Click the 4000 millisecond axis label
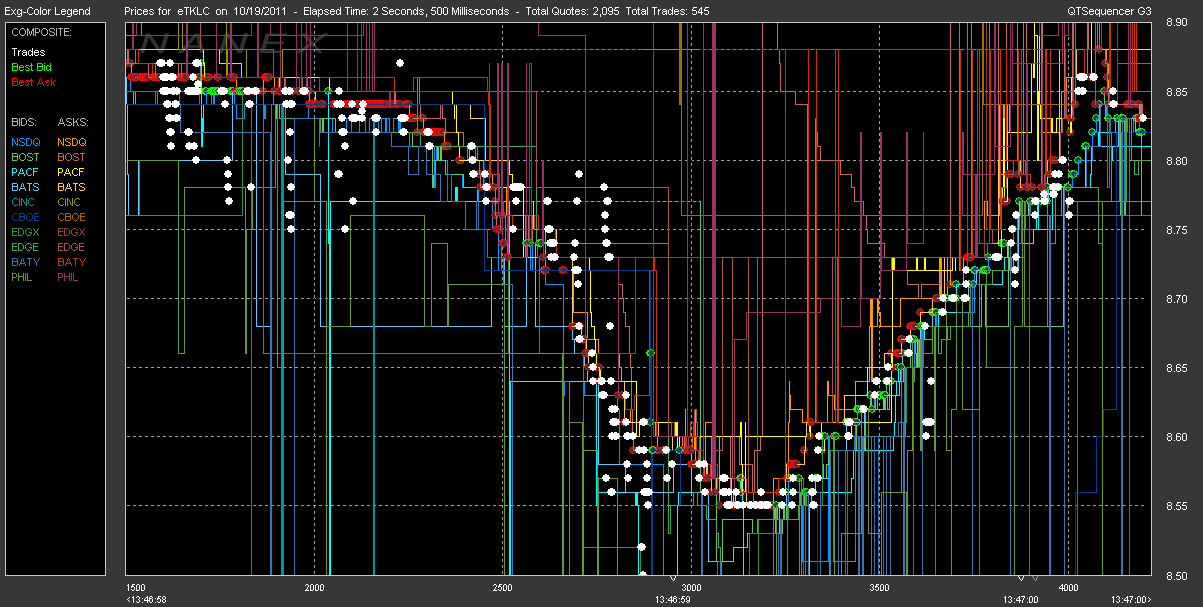 (x=1067, y=587)
